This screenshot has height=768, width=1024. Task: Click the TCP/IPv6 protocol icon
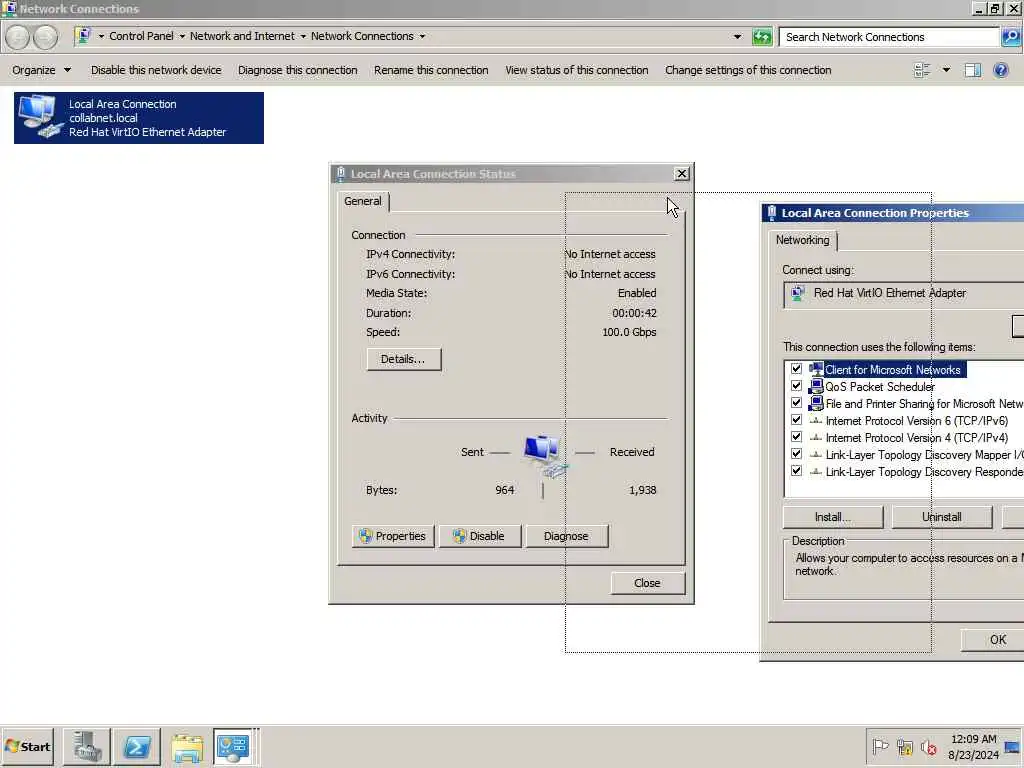pos(816,421)
